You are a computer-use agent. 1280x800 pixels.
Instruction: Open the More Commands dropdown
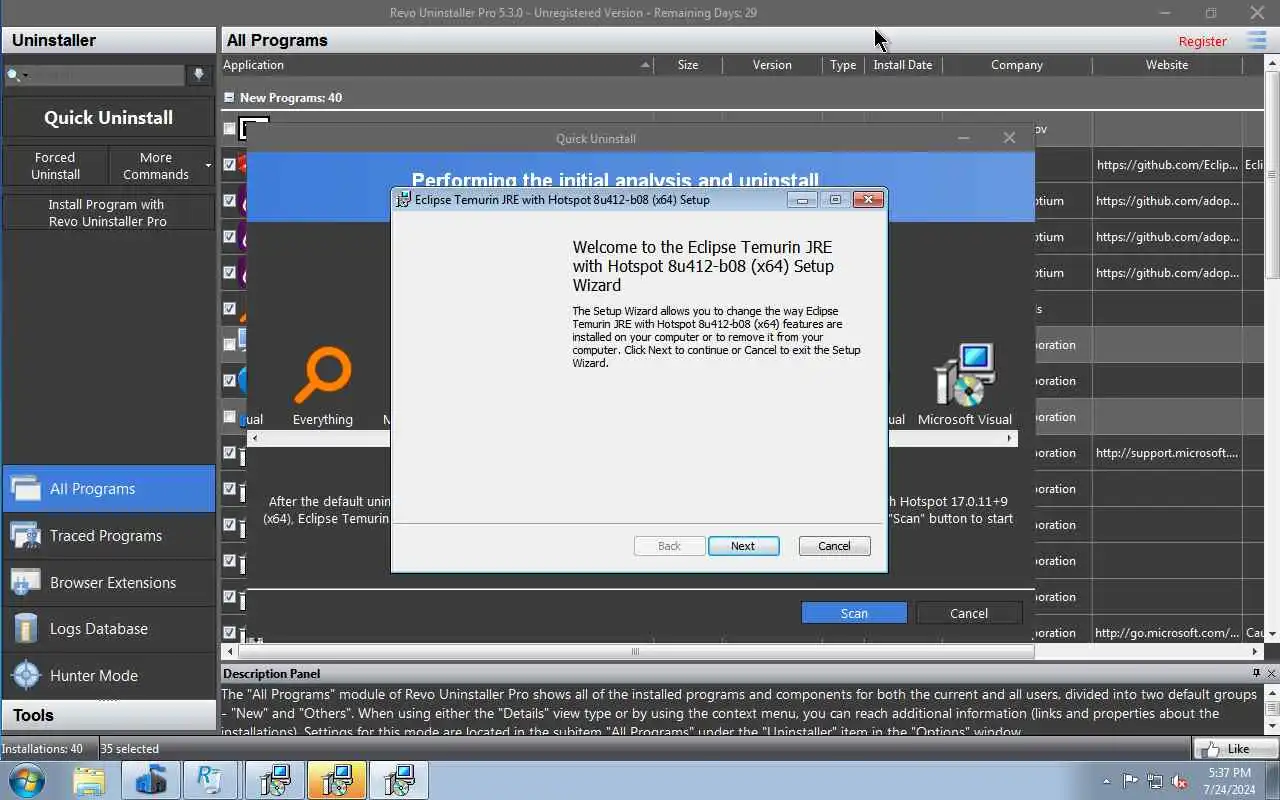click(162, 165)
